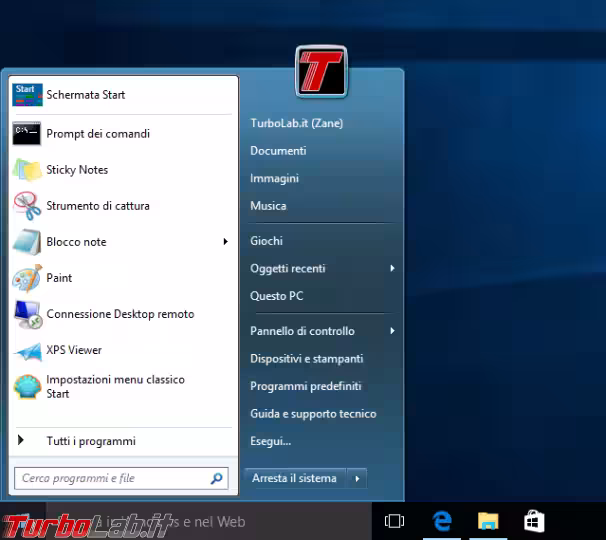Click the taskbar web search box

209,521
